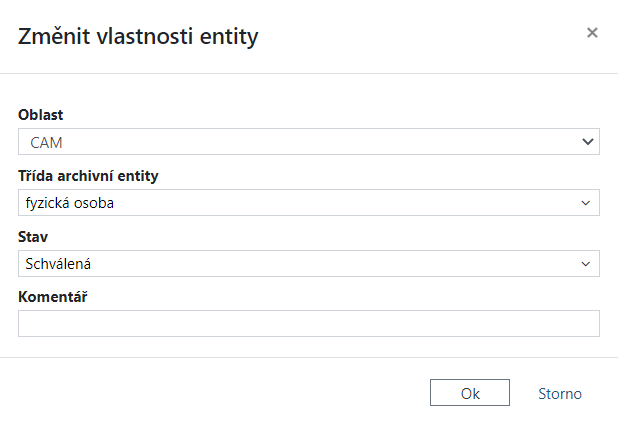Screen dimensions: 618x423
Task: Click the Oblast field label
Action: [41, 115]
